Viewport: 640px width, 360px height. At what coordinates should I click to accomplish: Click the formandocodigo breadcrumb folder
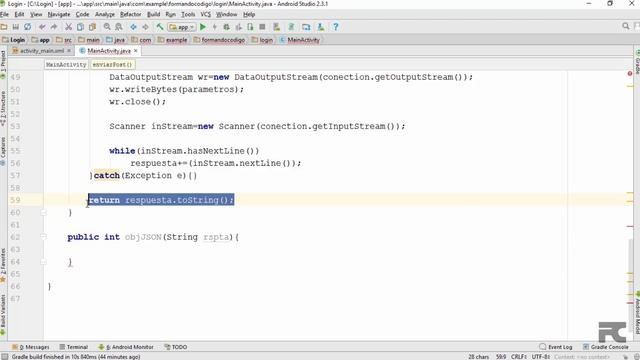tap(219, 40)
